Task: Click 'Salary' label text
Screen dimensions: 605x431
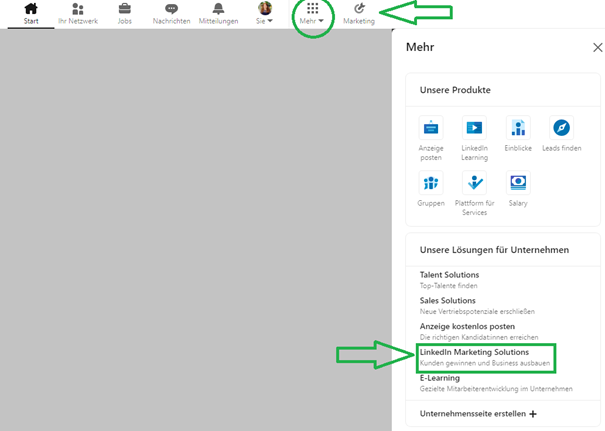Action: 518,203
